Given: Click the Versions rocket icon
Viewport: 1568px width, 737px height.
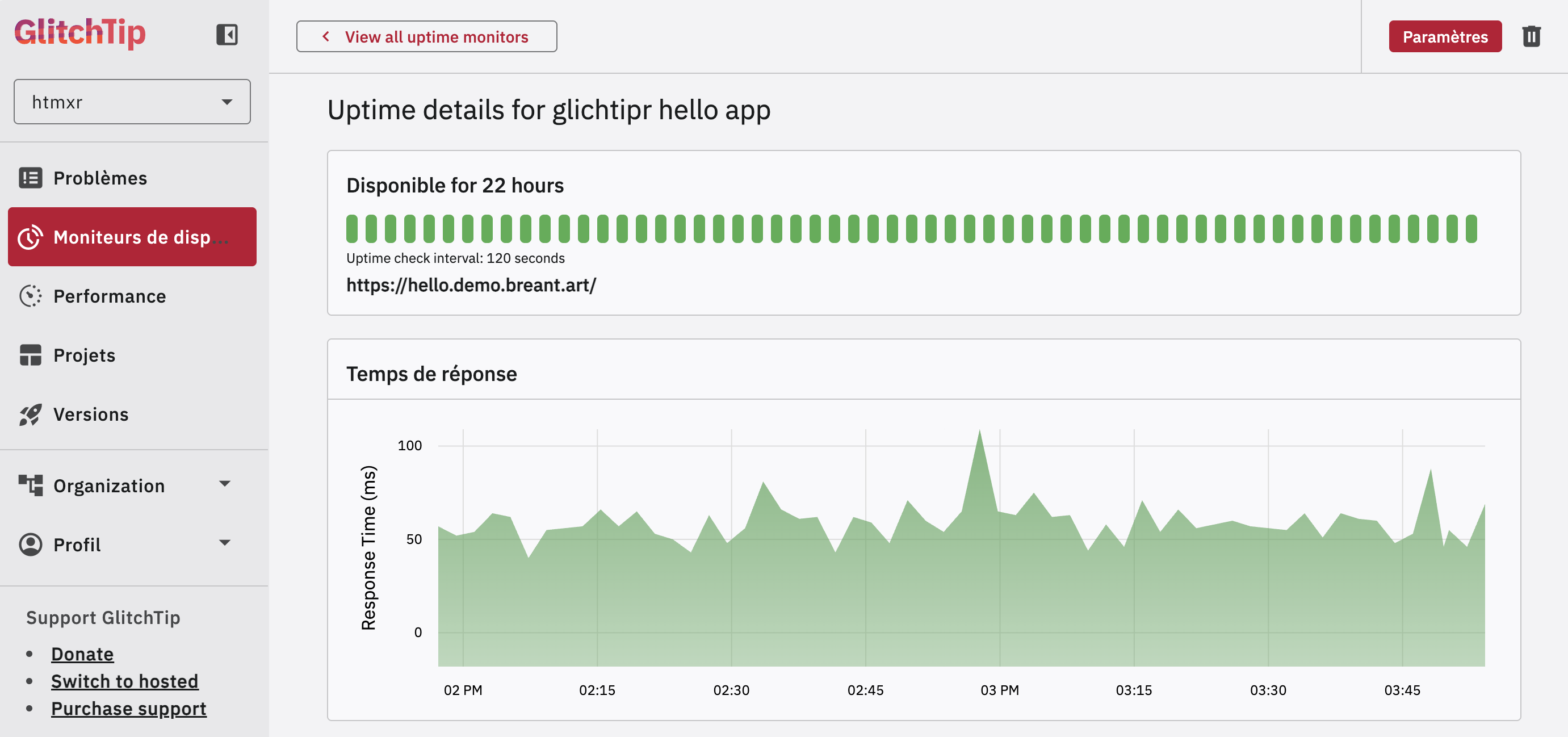Looking at the screenshot, I should click(x=31, y=414).
